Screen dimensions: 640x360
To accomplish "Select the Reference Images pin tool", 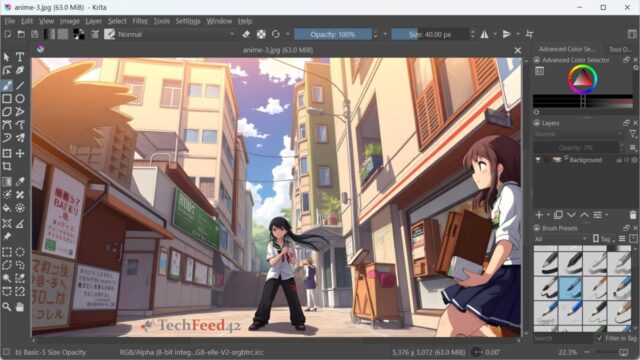I will pyautogui.click(x=7, y=236).
